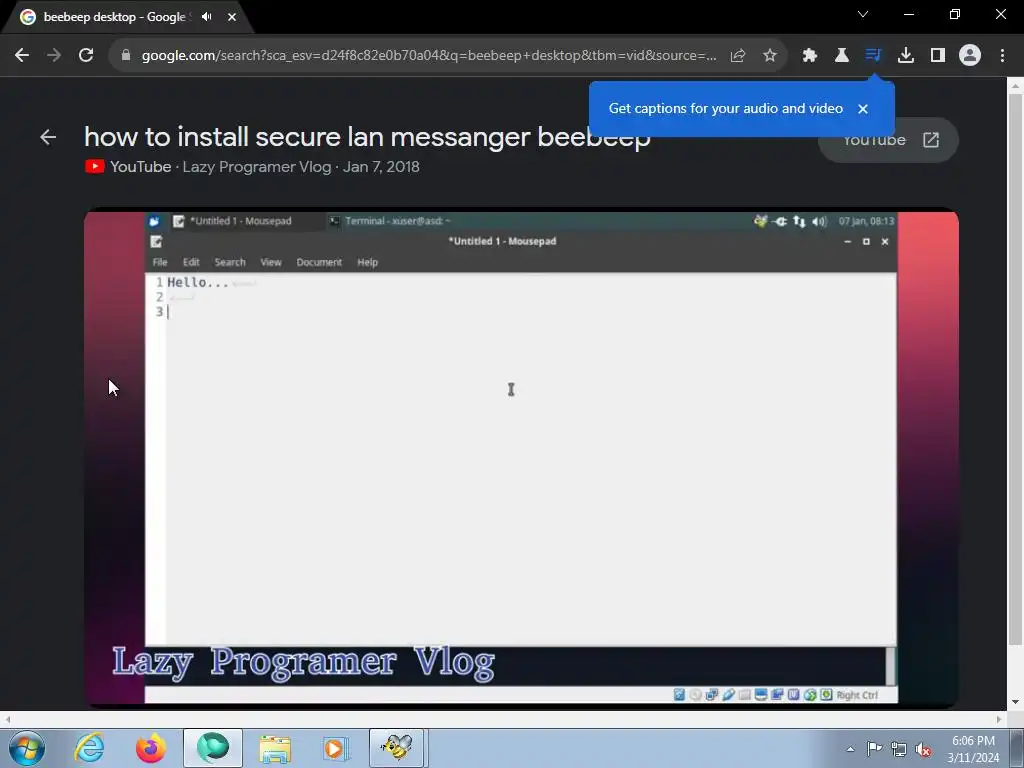Click the lock icon in address bar

pos(125,56)
